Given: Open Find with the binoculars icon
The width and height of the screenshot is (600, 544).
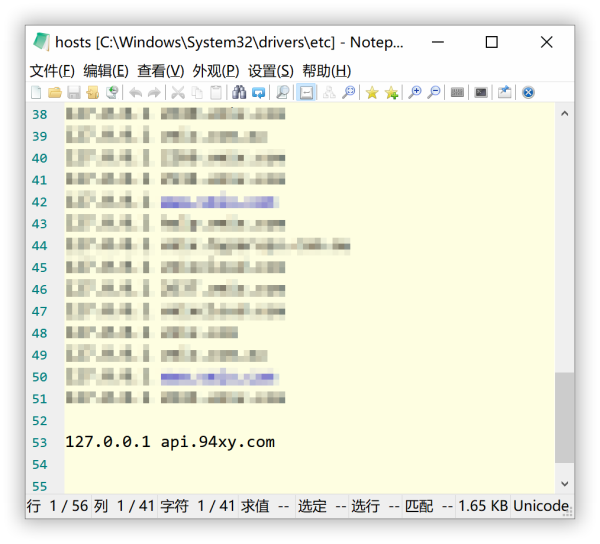Looking at the screenshot, I should (x=239, y=92).
